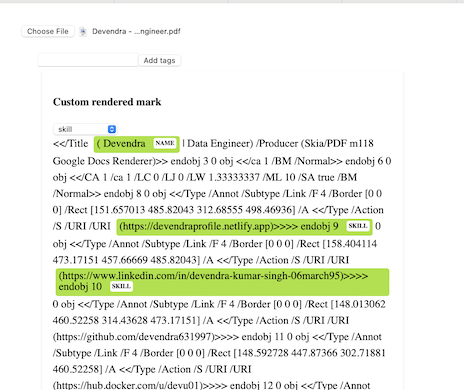Viewport: 464px width, 390px height.
Task: Click the NAME label on Devendra mark
Action: (165, 143)
